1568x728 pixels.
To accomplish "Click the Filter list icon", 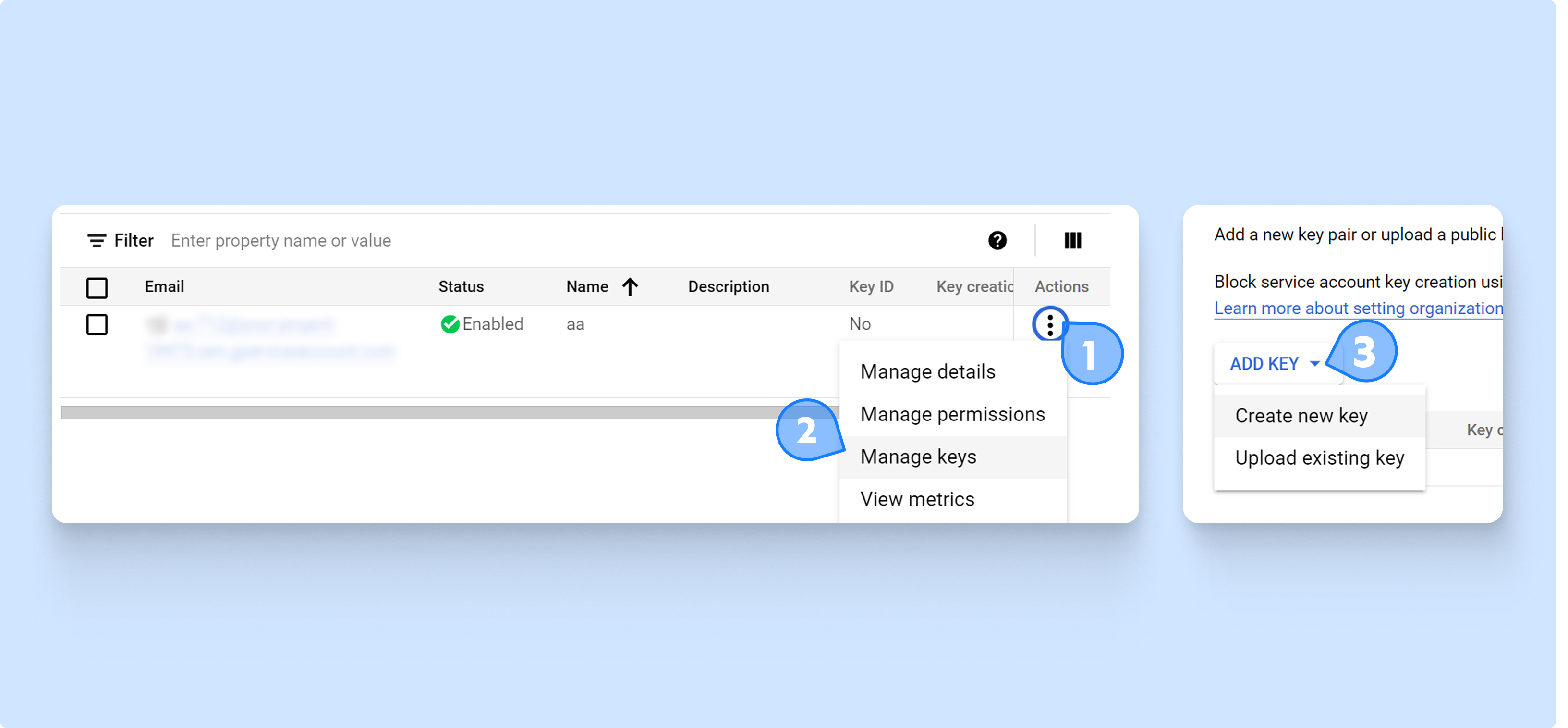I will (96, 241).
